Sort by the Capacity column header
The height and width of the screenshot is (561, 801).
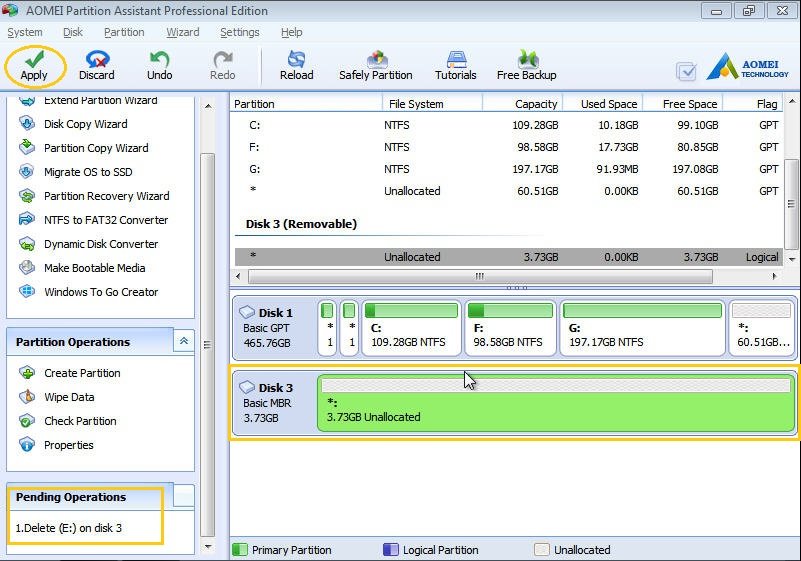click(x=536, y=104)
